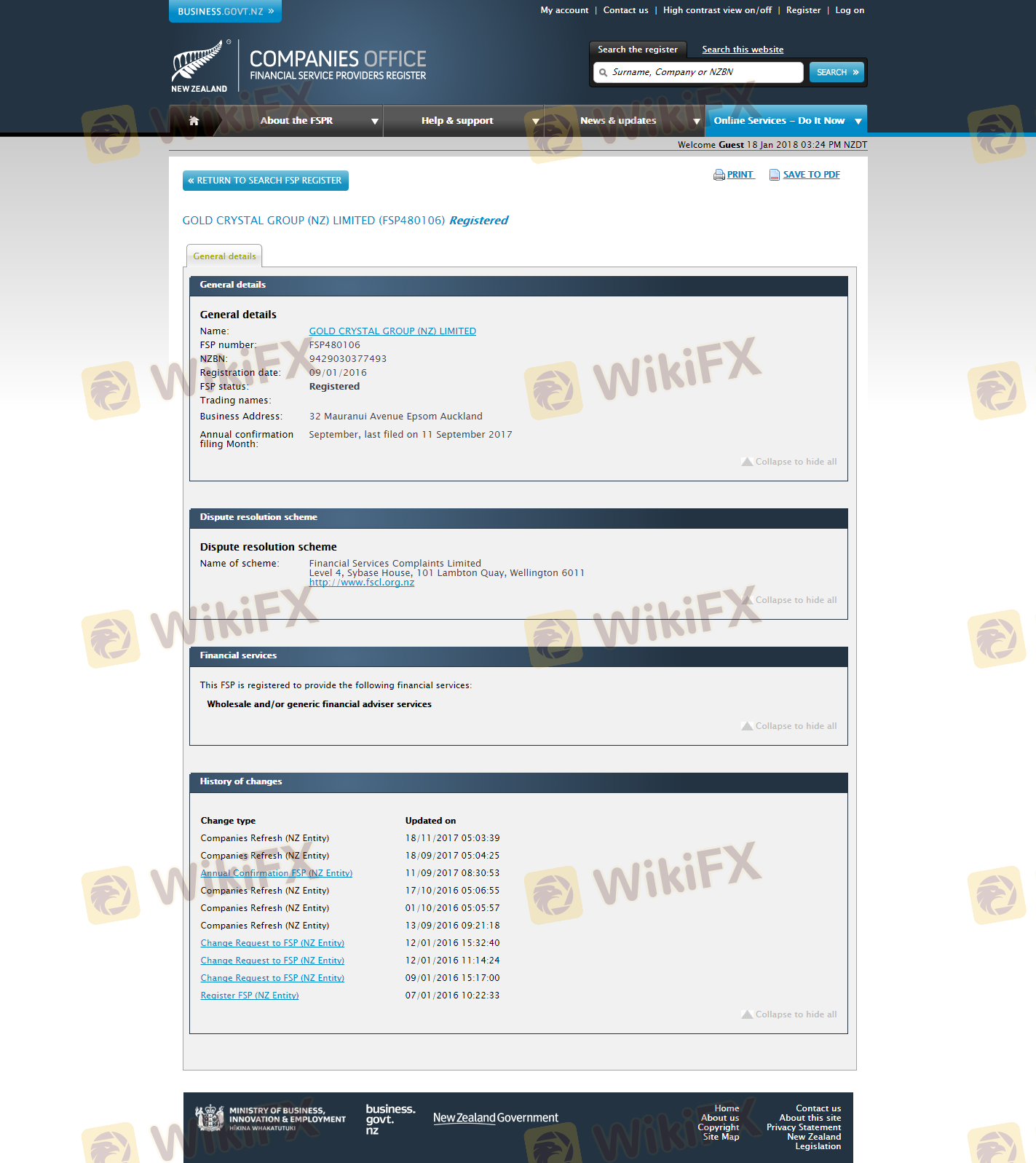The width and height of the screenshot is (1036, 1163).
Task: Collapse the General details section
Action: [x=788, y=462]
